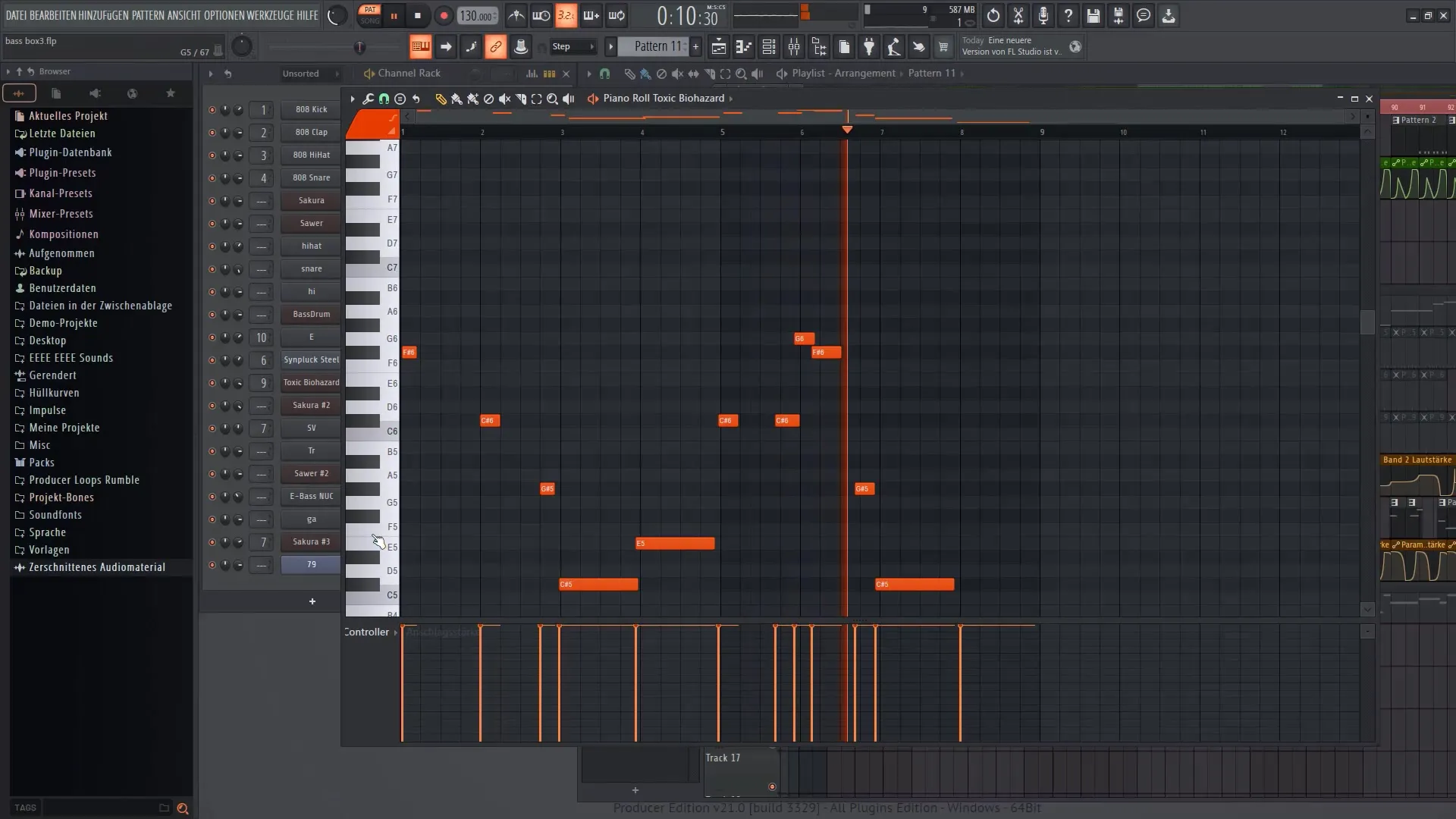Click the Piano Roll vertical scrollbar handle
The height and width of the screenshot is (819, 1456).
click(x=1367, y=322)
